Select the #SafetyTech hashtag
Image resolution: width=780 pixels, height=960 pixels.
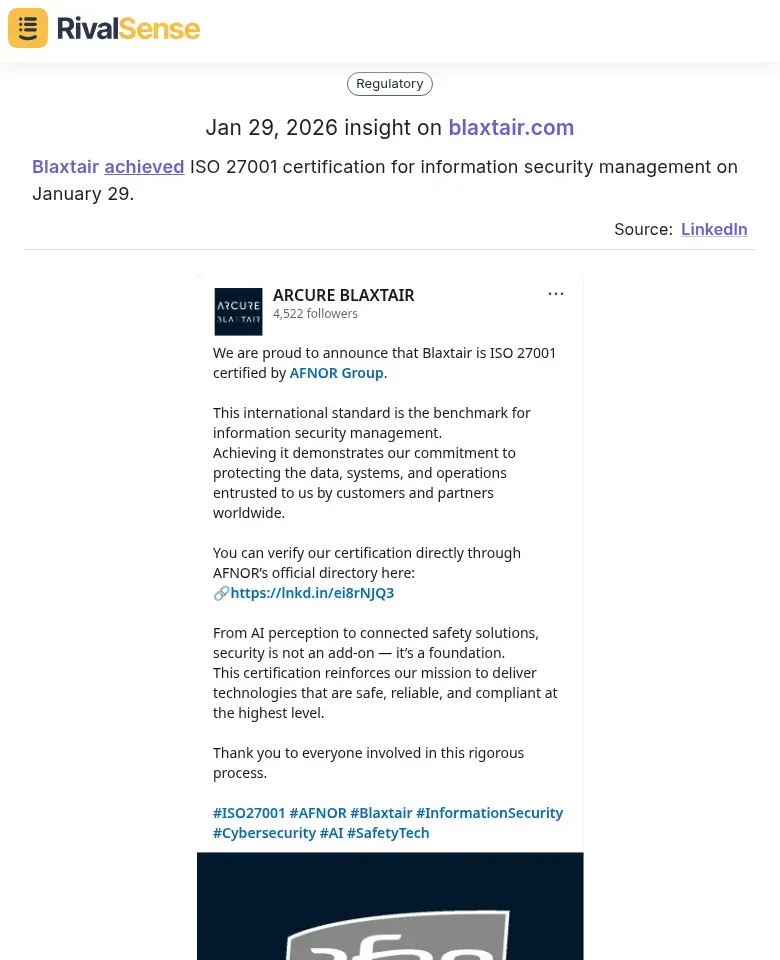[x=388, y=832]
